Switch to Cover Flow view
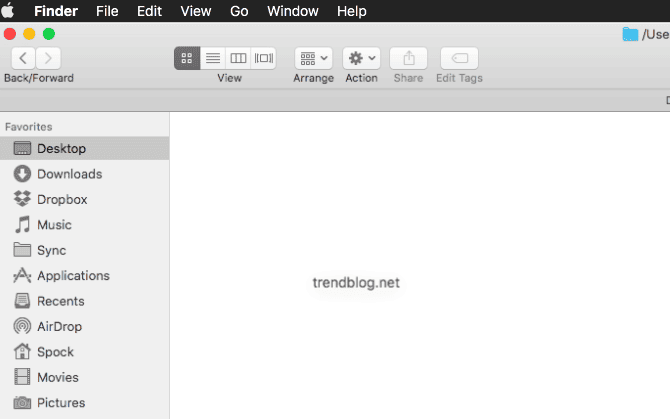Screen dimensions: 670x419 tap(264, 58)
